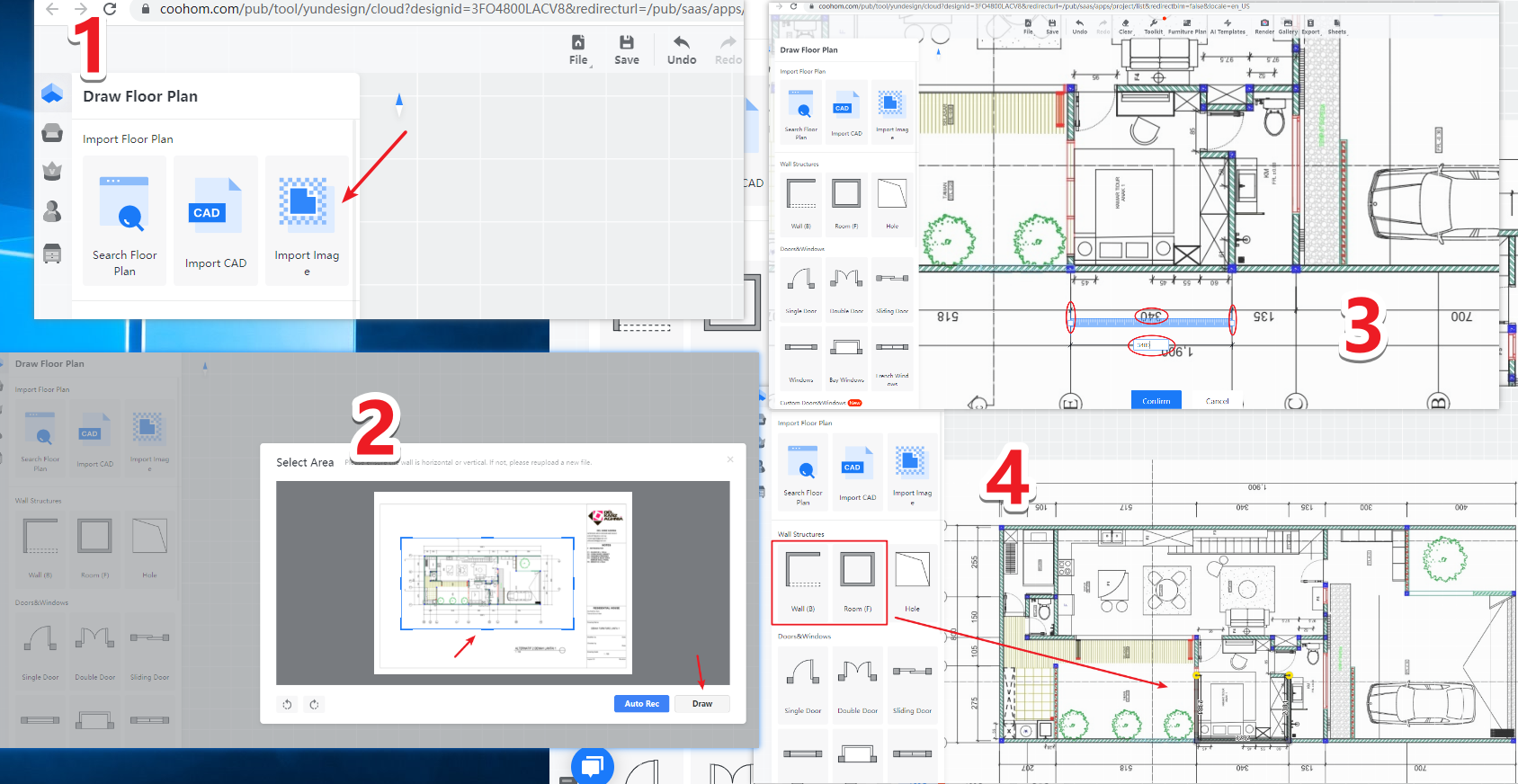Close the Select Area dialog

pyautogui.click(x=730, y=459)
